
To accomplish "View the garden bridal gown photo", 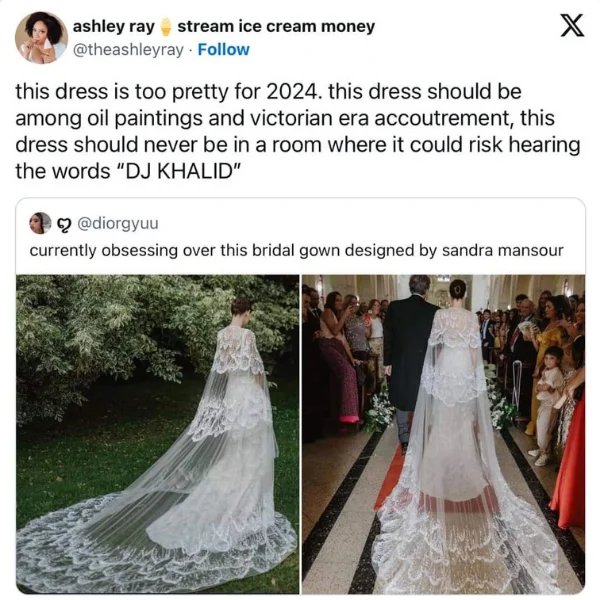I will (x=157, y=434).
